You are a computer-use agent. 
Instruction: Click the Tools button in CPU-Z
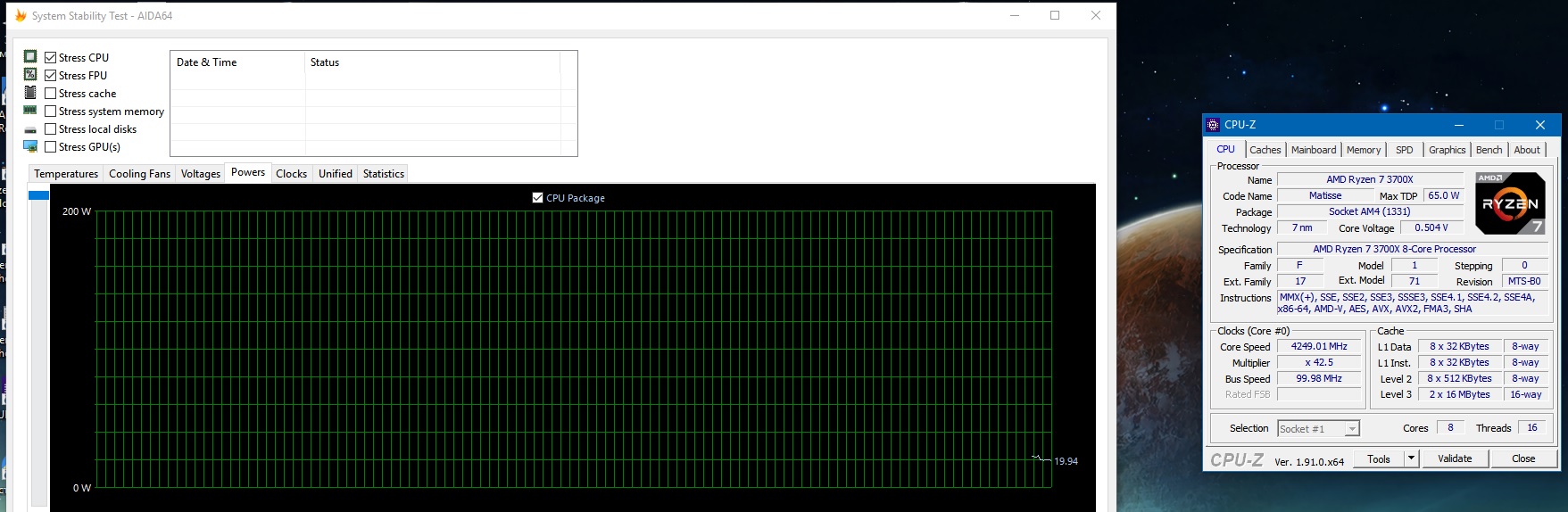click(x=1379, y=458)
